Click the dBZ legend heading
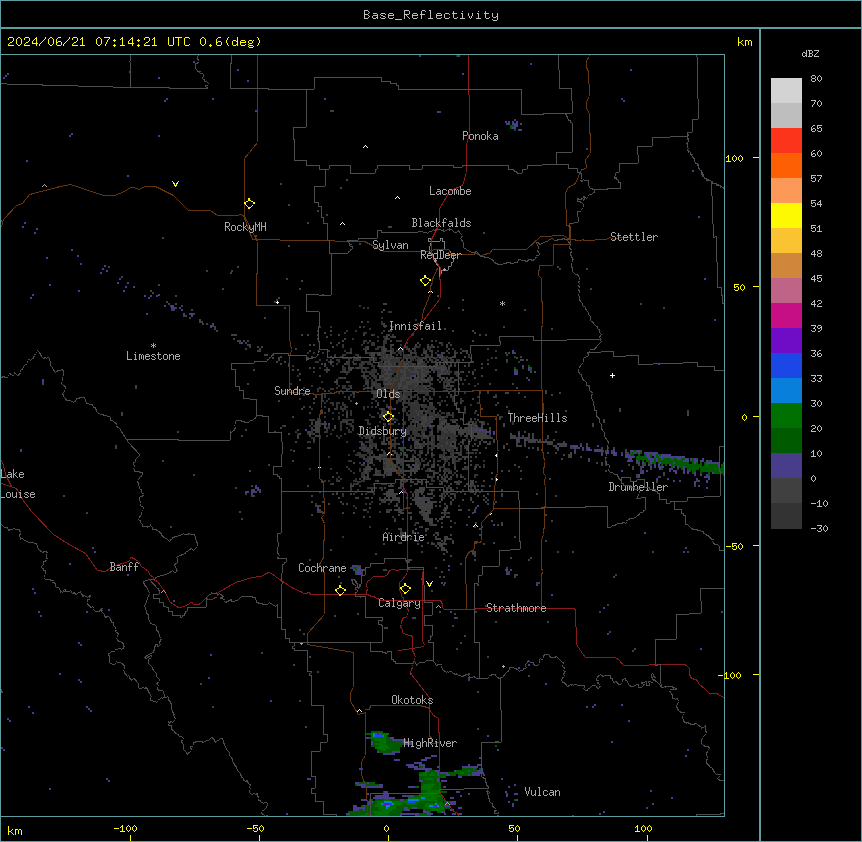 point(810,53)
